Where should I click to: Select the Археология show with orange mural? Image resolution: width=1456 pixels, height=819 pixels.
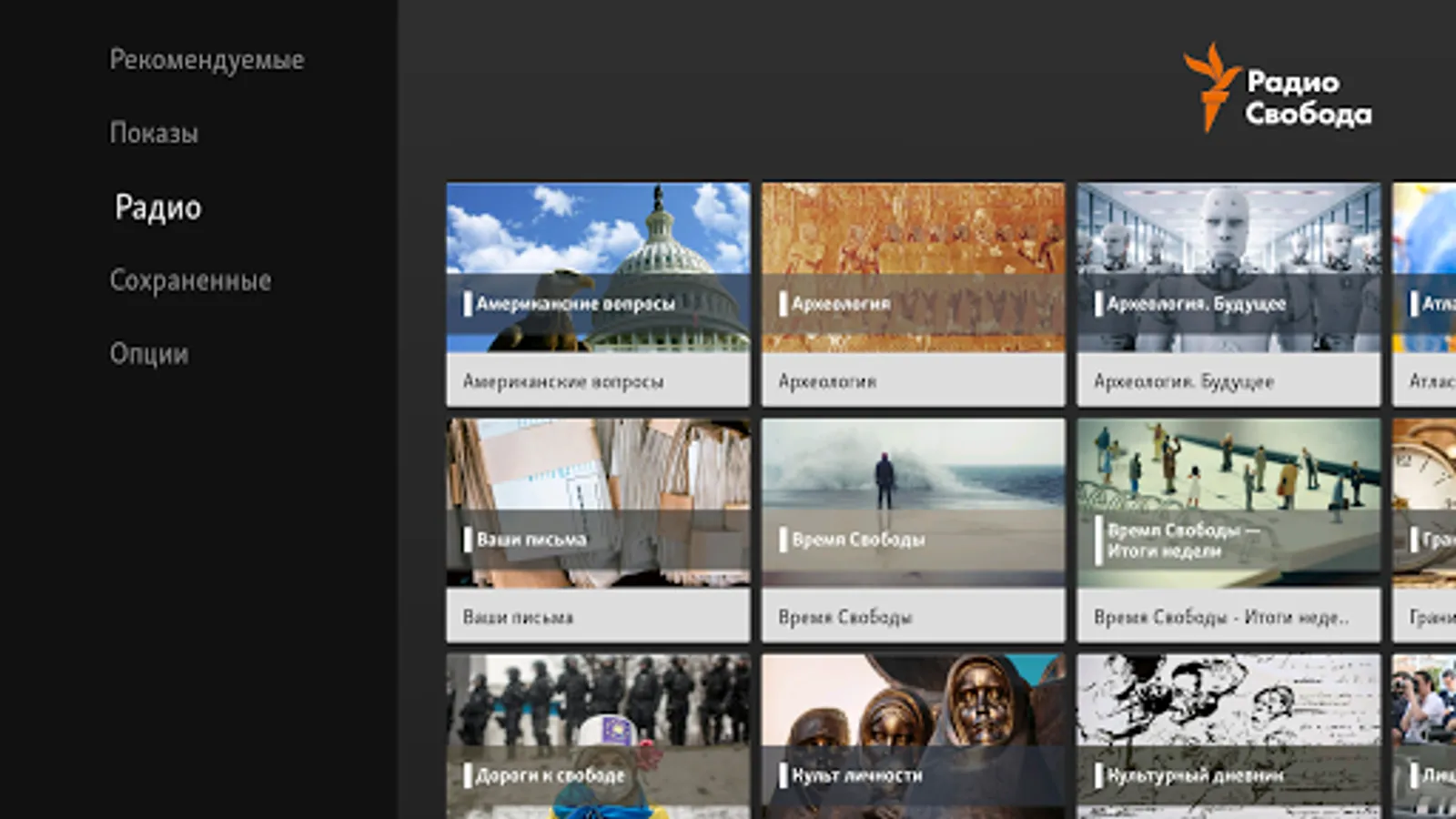pos(913,294)
